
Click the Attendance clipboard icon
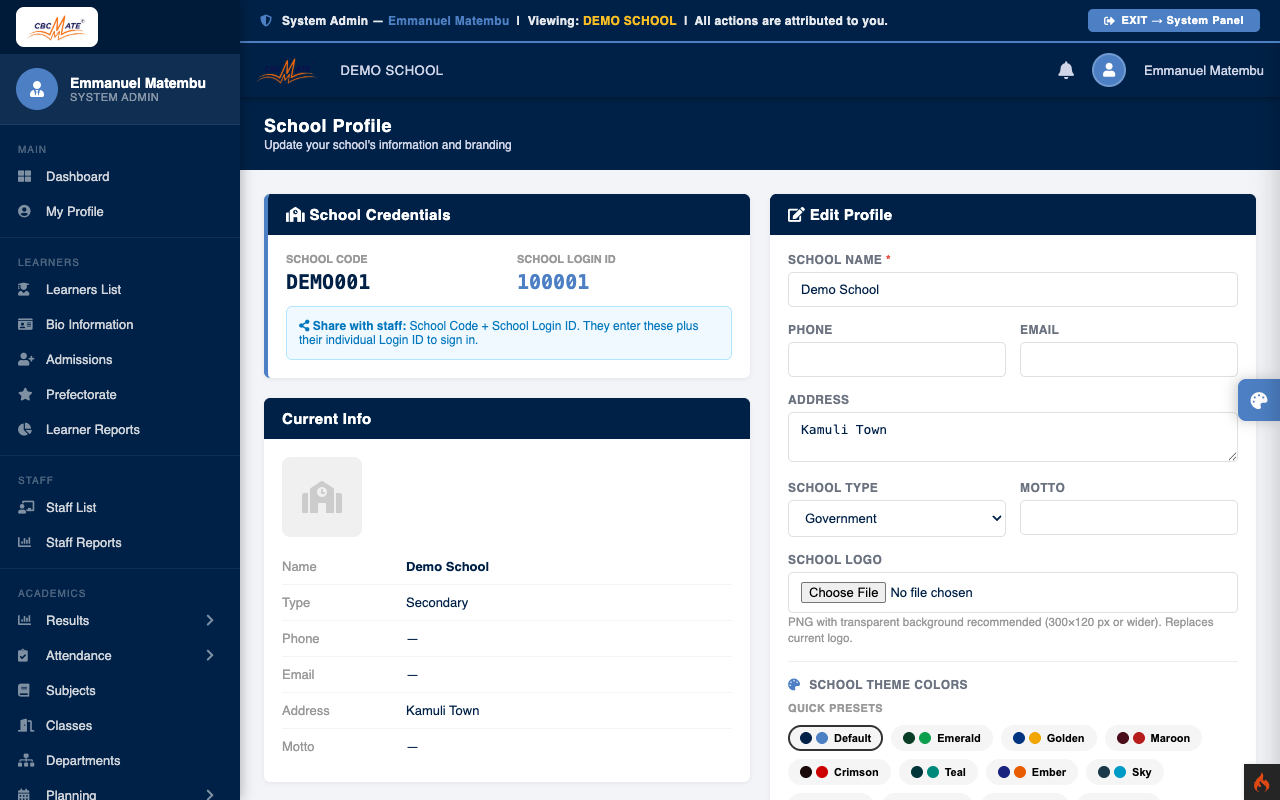point(25,655)
